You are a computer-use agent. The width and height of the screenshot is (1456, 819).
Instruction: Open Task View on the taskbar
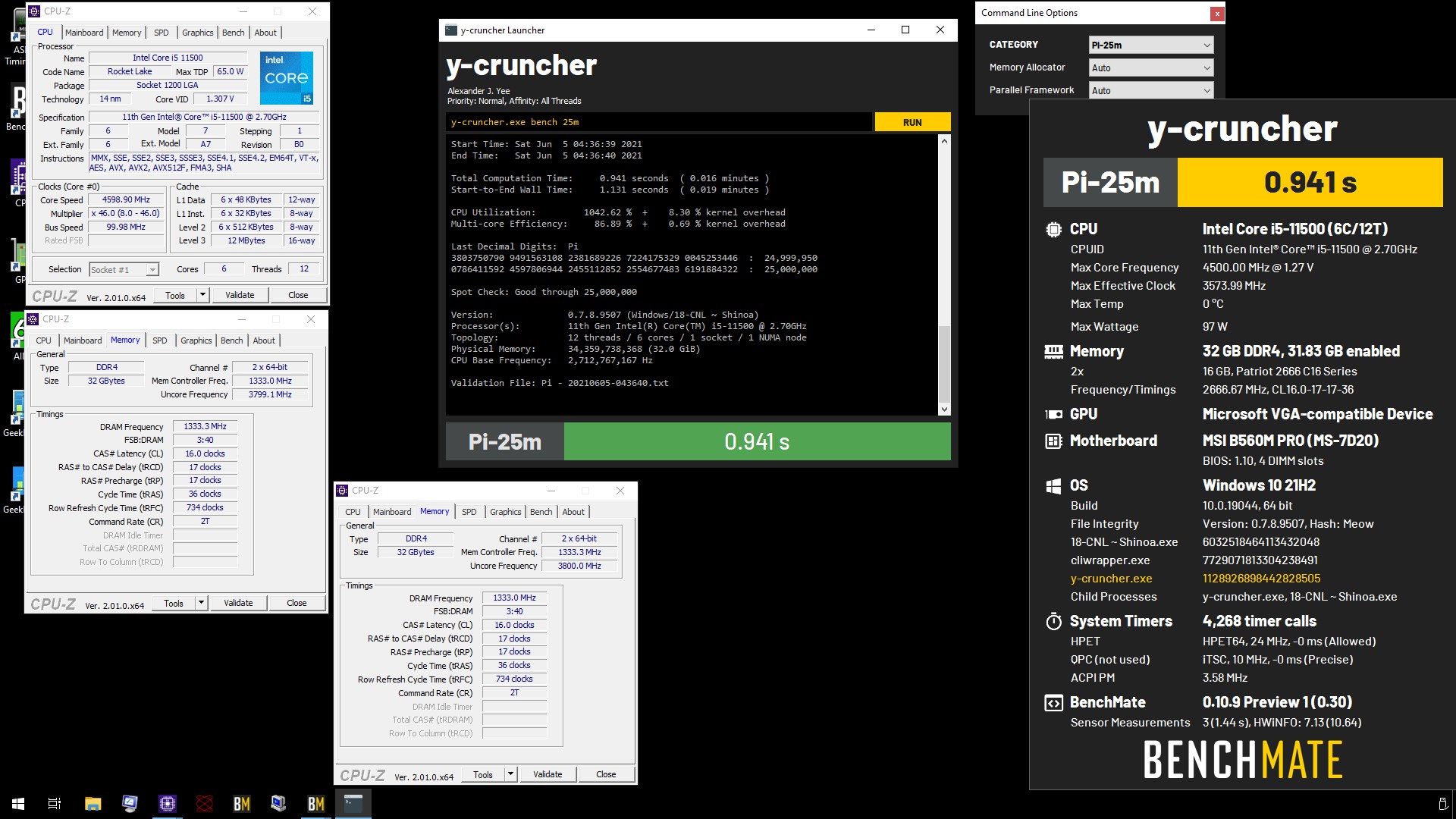[55, 803]
